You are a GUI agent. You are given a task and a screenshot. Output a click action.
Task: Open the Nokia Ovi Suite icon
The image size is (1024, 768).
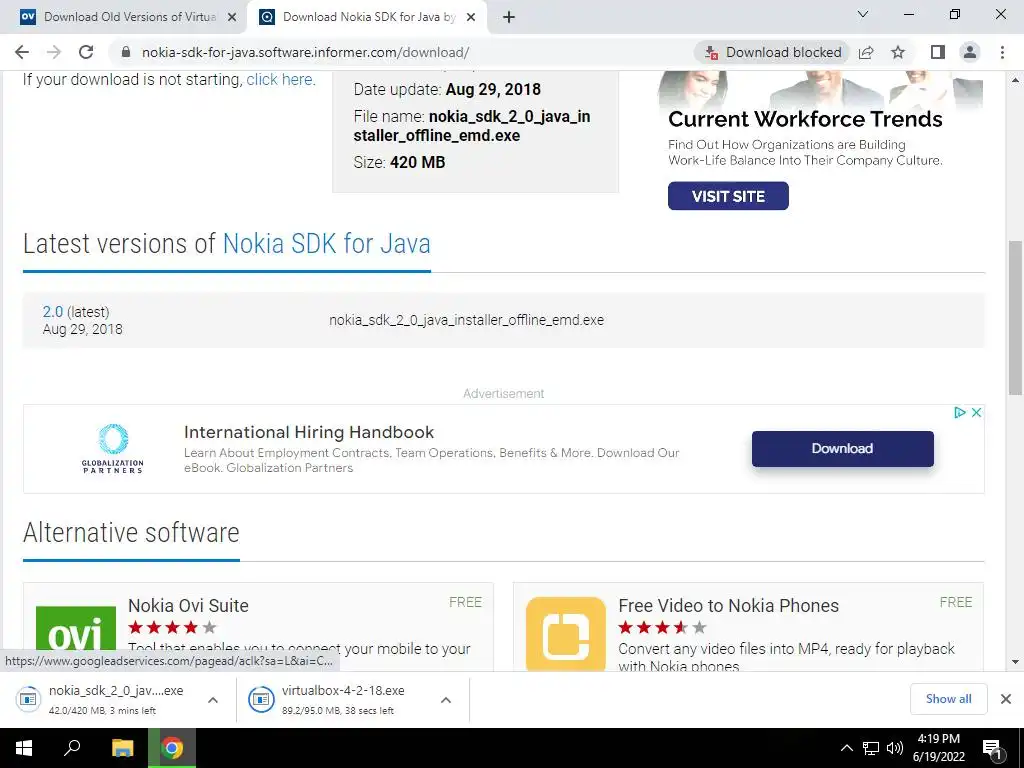click(x=76, y=630)
